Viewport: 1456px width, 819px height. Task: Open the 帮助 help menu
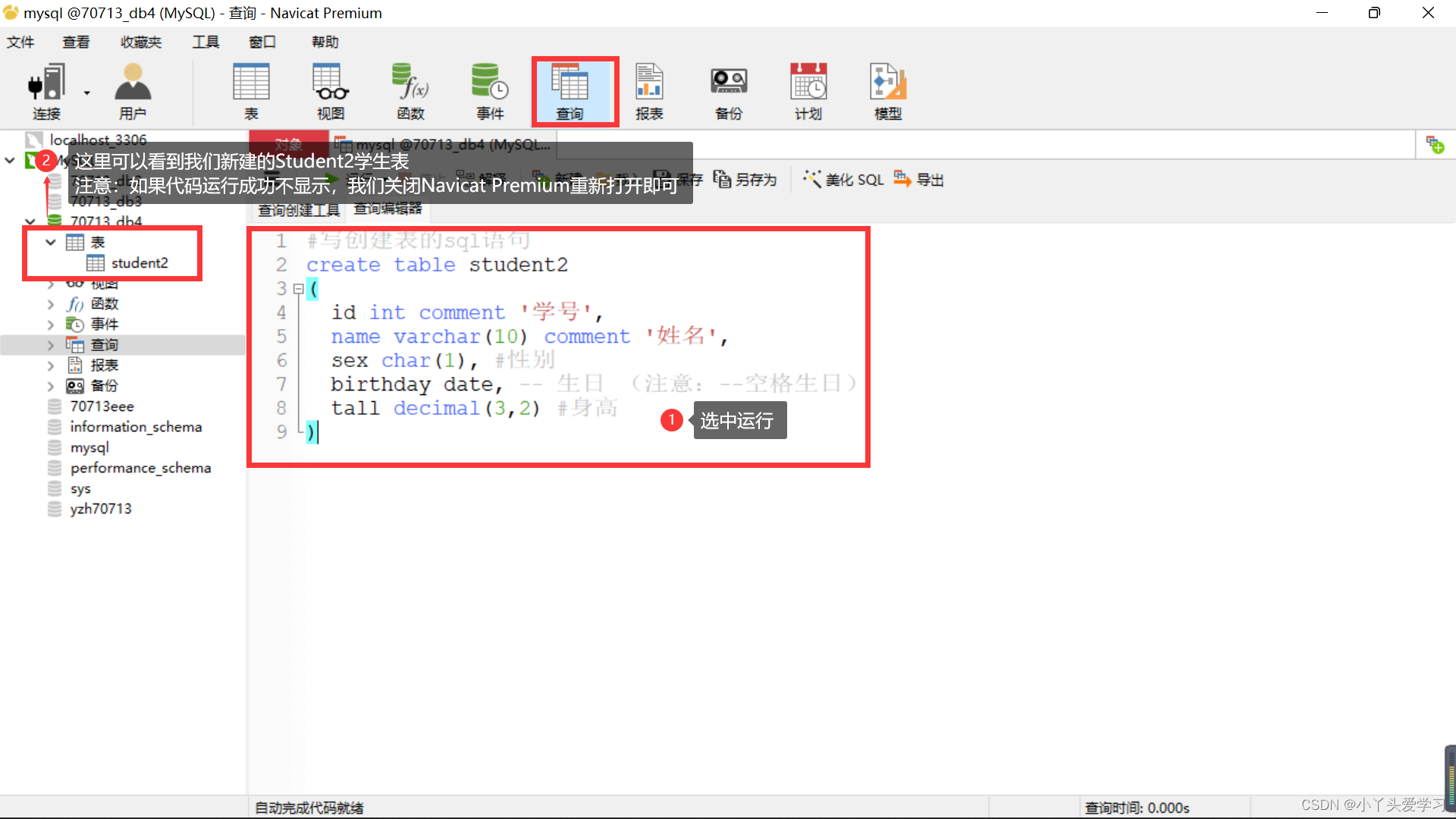[x=325, y=42]
